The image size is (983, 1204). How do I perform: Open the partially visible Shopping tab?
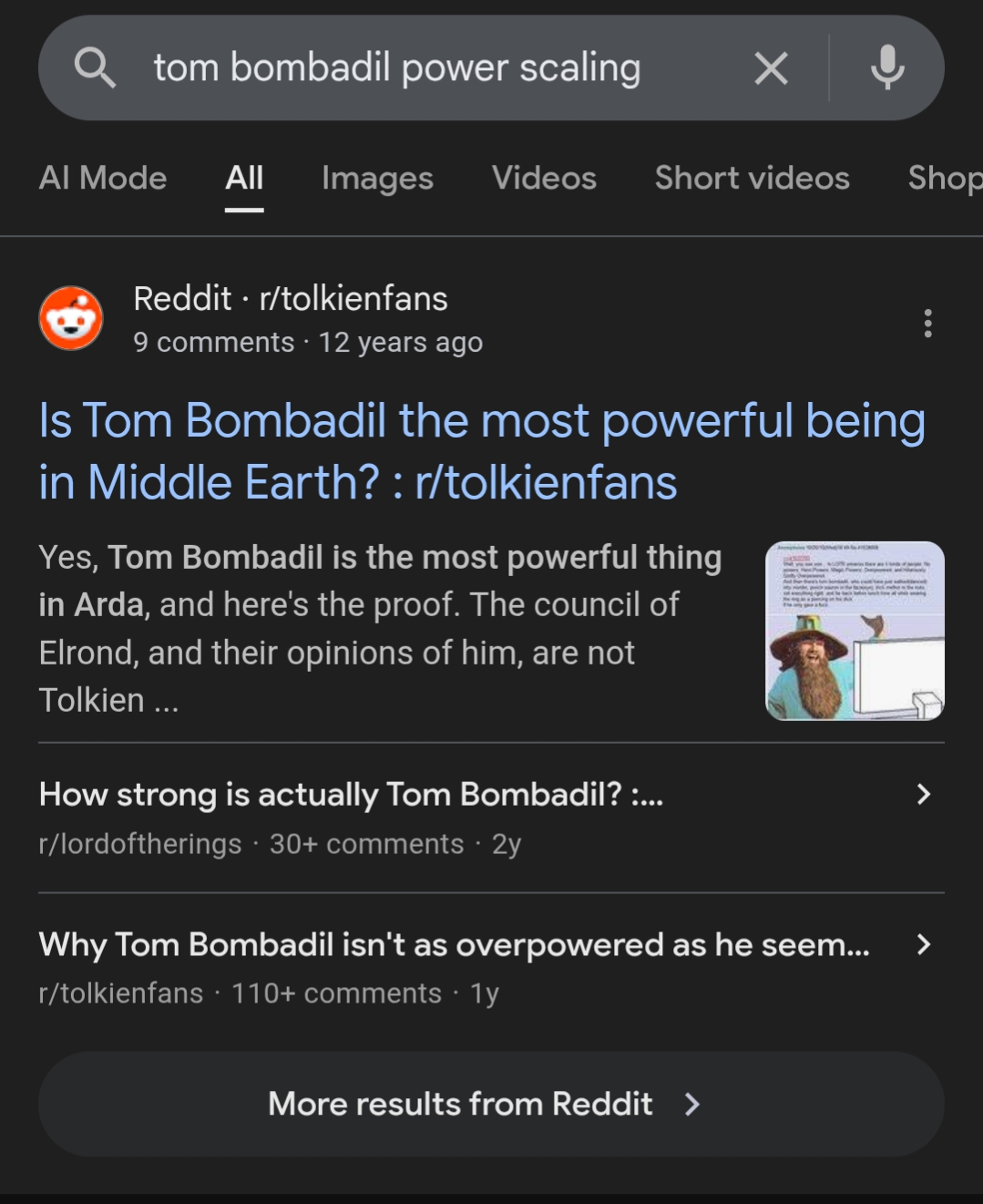pyautogui.click(x=945, y=178)
